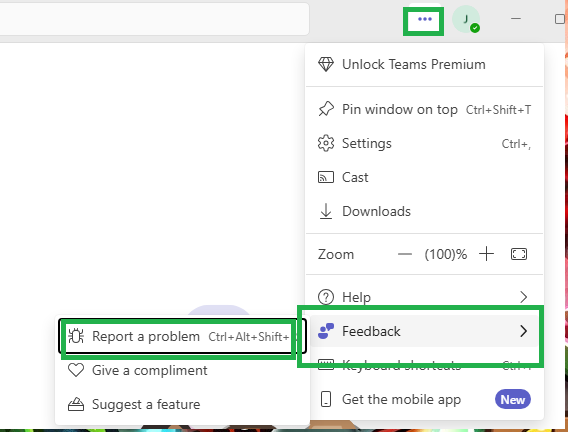Click the diamond Unlock Teams Premium icon
Screen dimensions: 568x432
coord(326,64)
